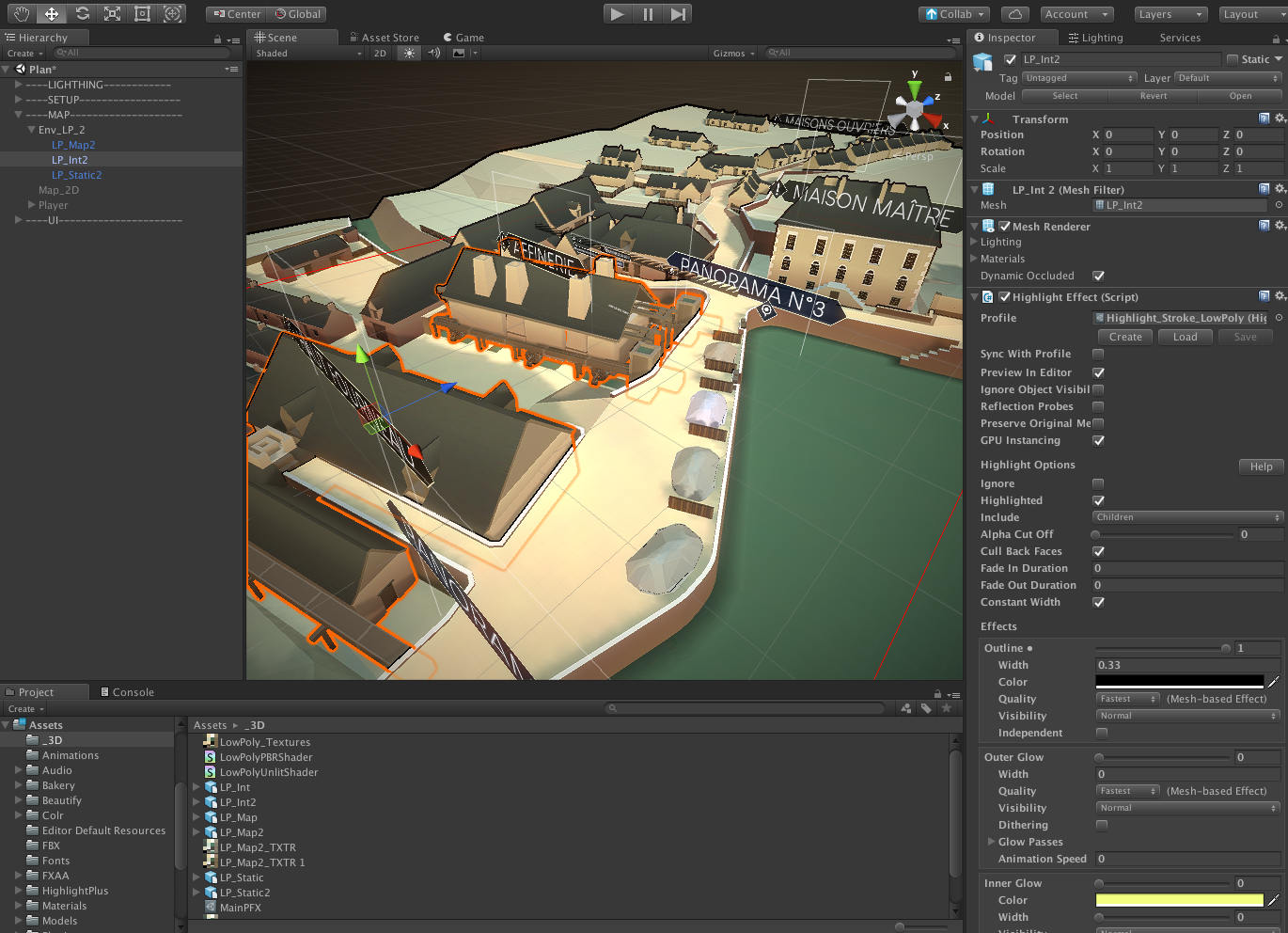Select the Rotate tool

tap(82, 14)
